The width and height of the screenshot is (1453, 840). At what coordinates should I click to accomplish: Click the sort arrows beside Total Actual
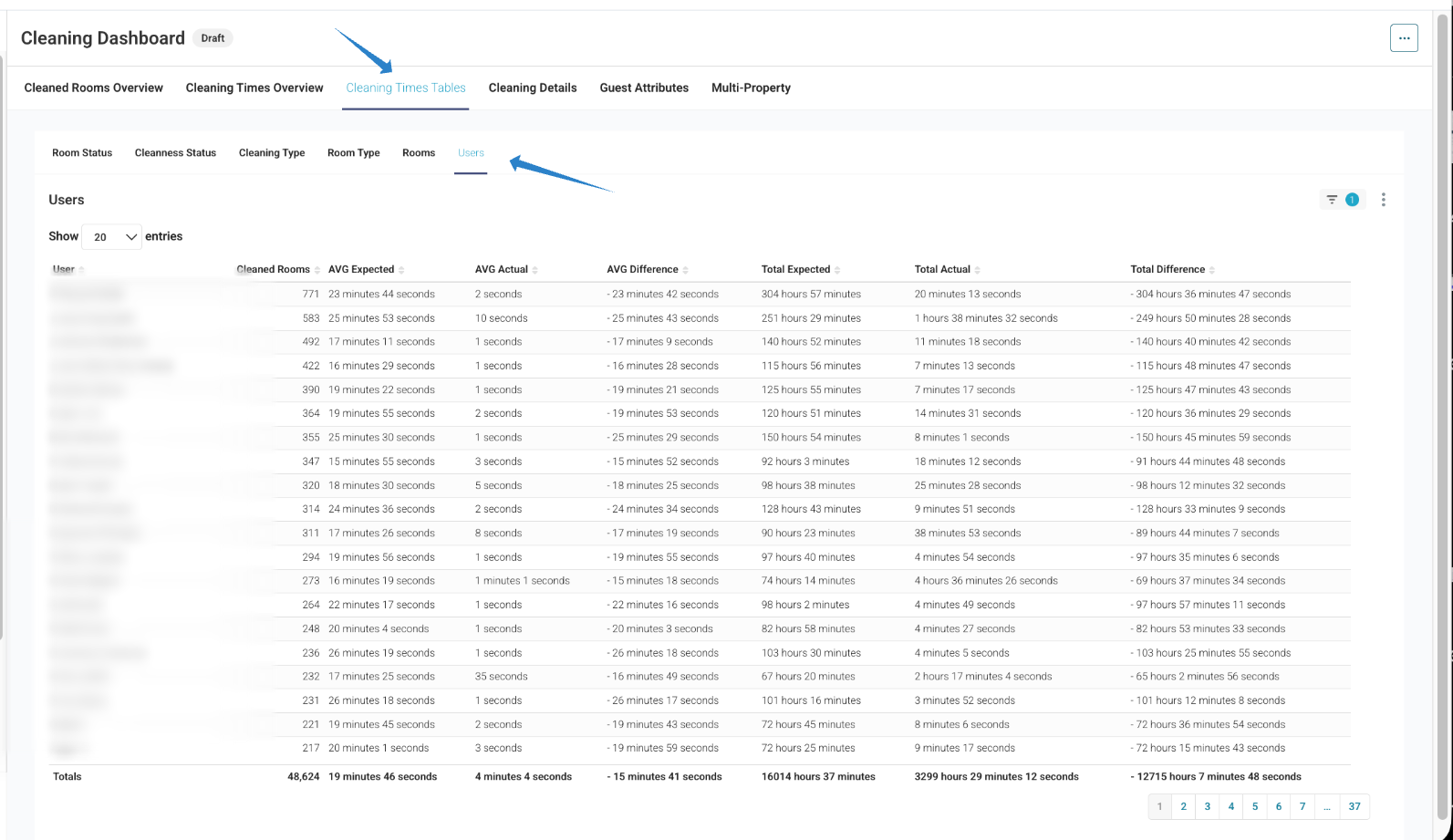point(978,270)
